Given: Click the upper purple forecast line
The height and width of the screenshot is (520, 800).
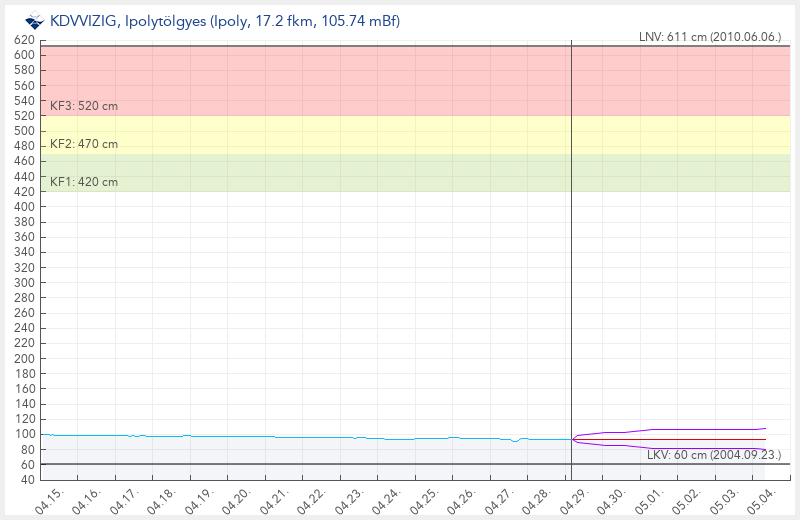Looking at the screenshot, I should point(700,429).
